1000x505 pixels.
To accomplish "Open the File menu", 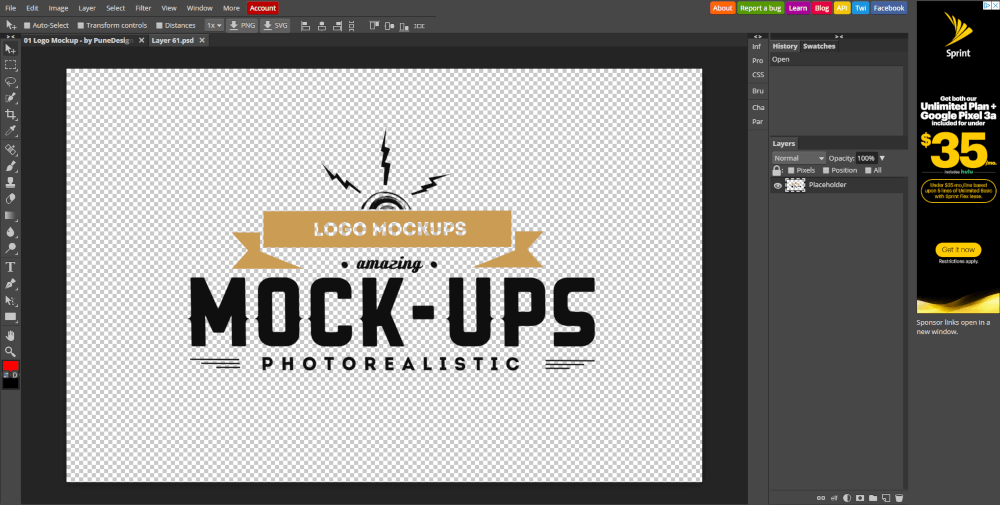I will pos(11,8).
